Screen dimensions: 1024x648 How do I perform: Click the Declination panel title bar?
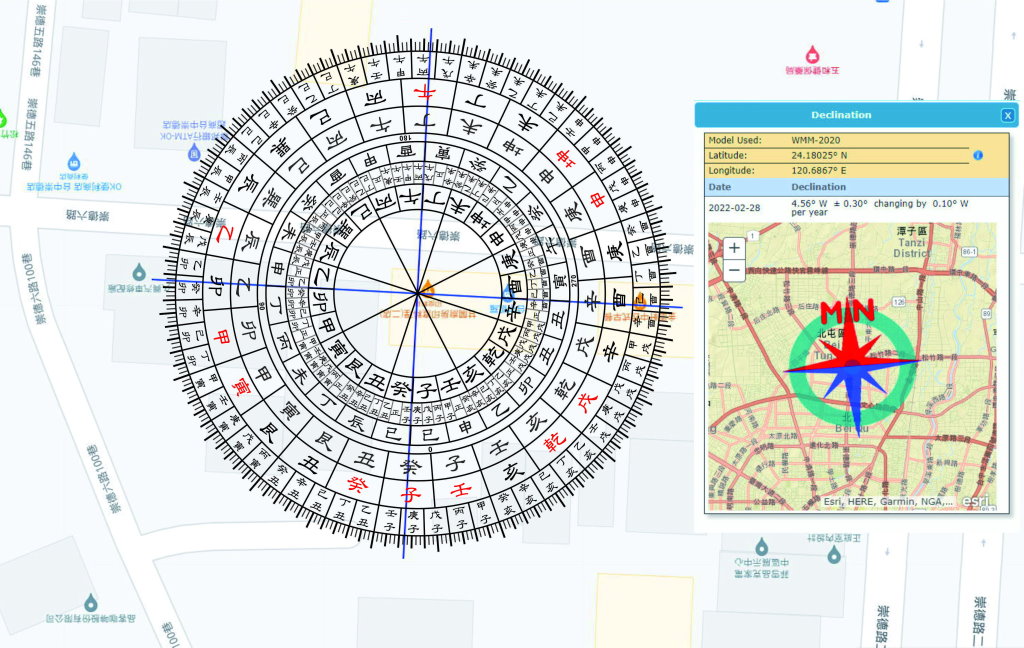coord(840,115)
